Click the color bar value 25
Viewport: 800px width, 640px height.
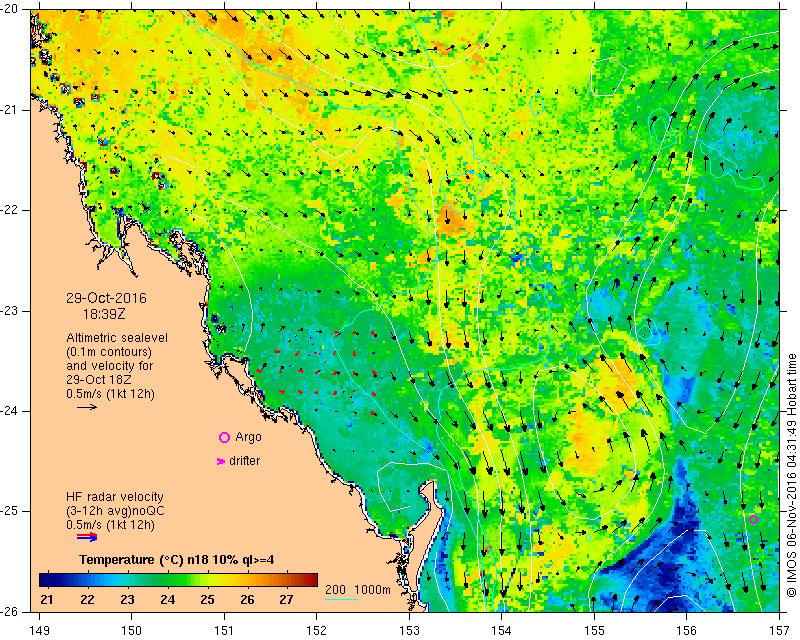(x=207, y=599)
